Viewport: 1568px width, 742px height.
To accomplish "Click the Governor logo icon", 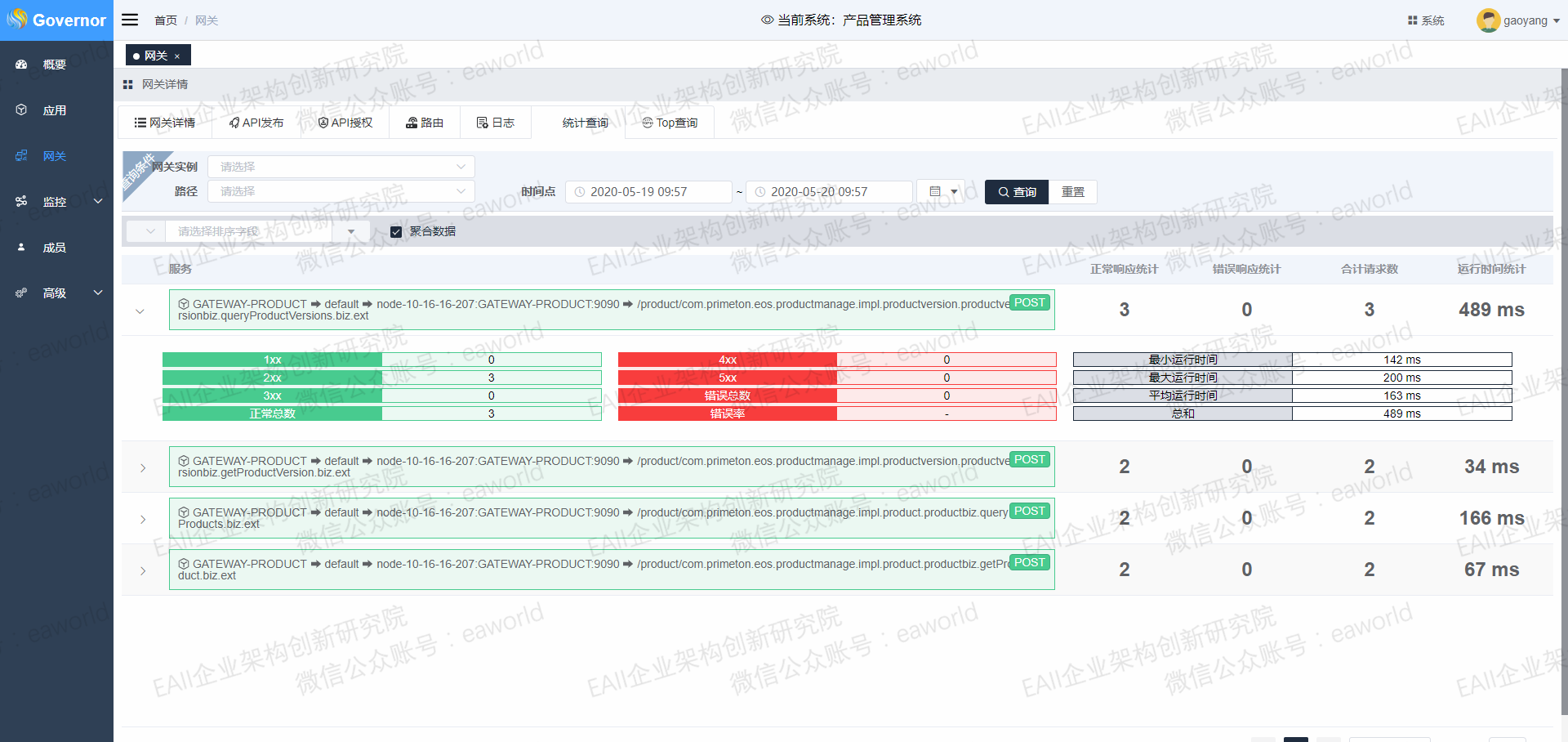I will [x=17, y=19].
